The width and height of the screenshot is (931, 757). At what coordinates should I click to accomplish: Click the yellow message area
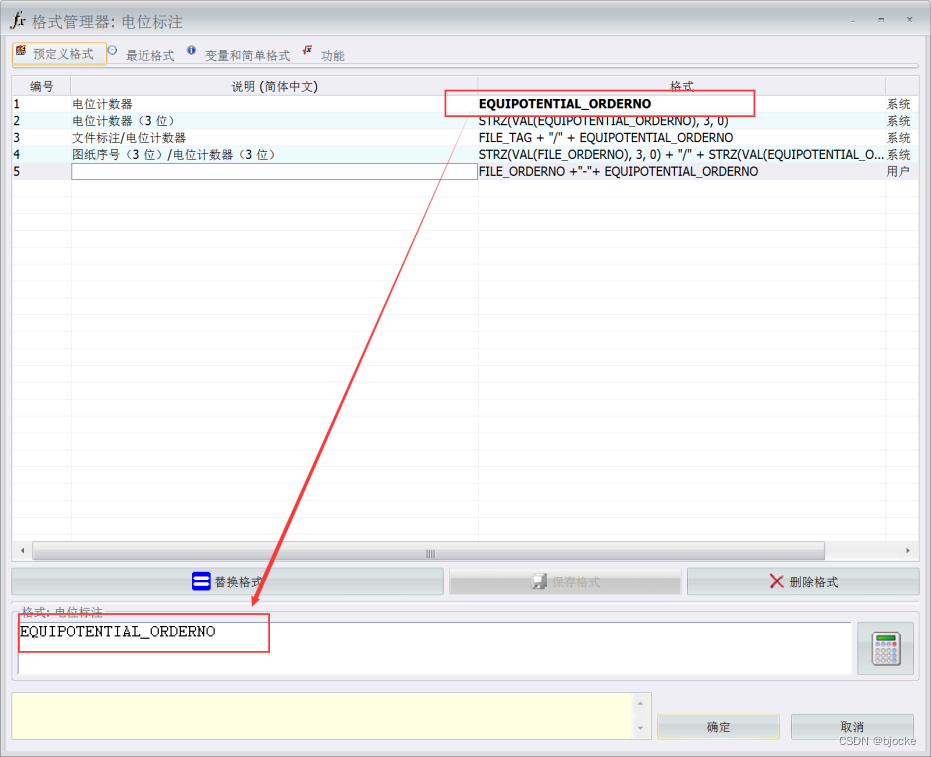322,716
